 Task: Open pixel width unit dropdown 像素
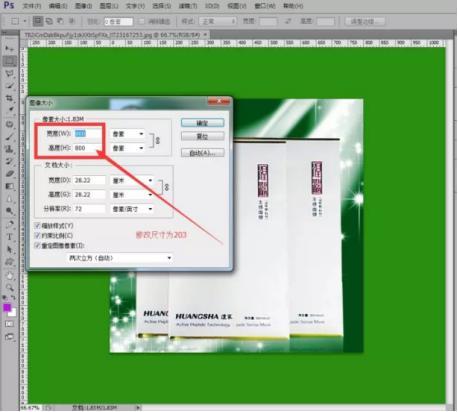point(127,134)
